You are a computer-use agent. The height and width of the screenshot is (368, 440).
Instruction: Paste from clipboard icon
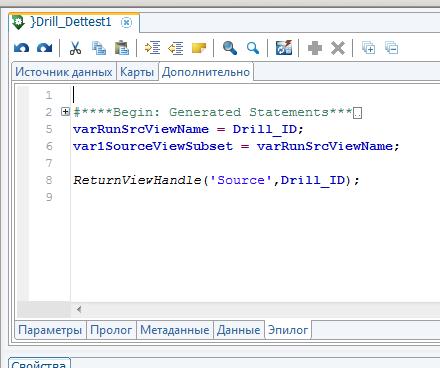point(122,48)
